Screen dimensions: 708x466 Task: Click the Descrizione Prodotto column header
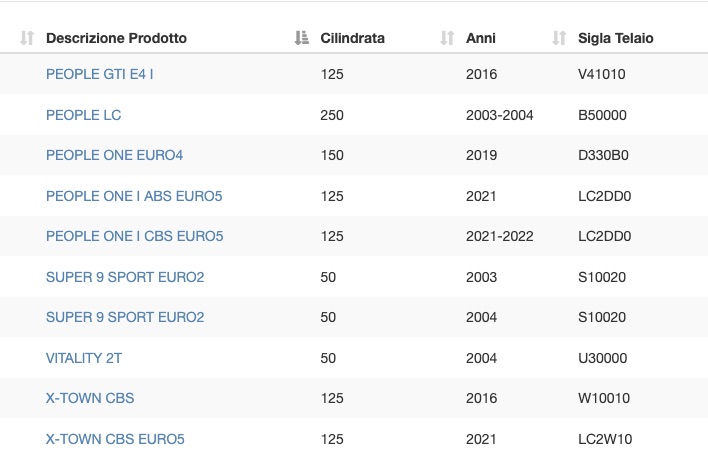pyautogui.click(x=116, y=38)
